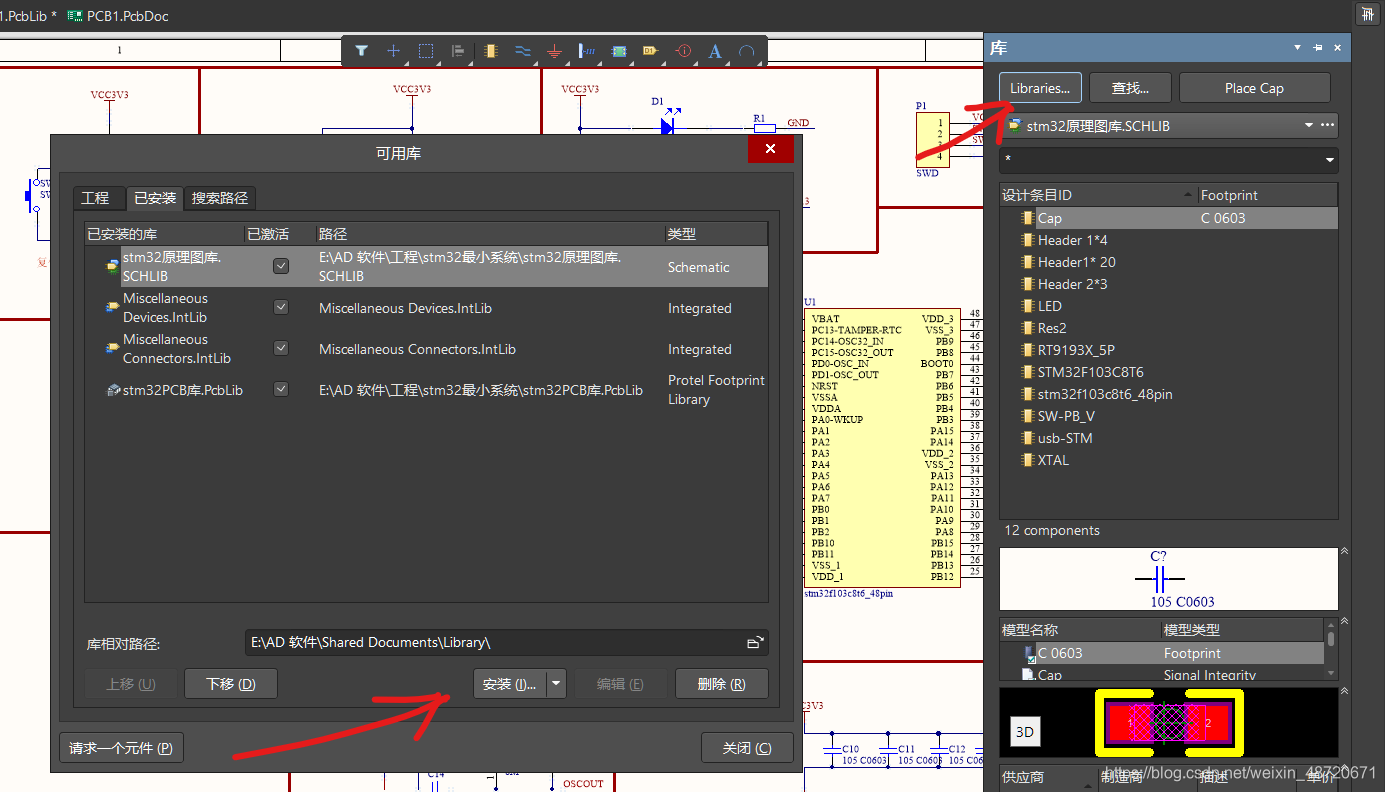Screen dimensions: 1385x792
Task: Toggle stm32PCB库.PcbLib activated checkbox
Action: (281, 389)
